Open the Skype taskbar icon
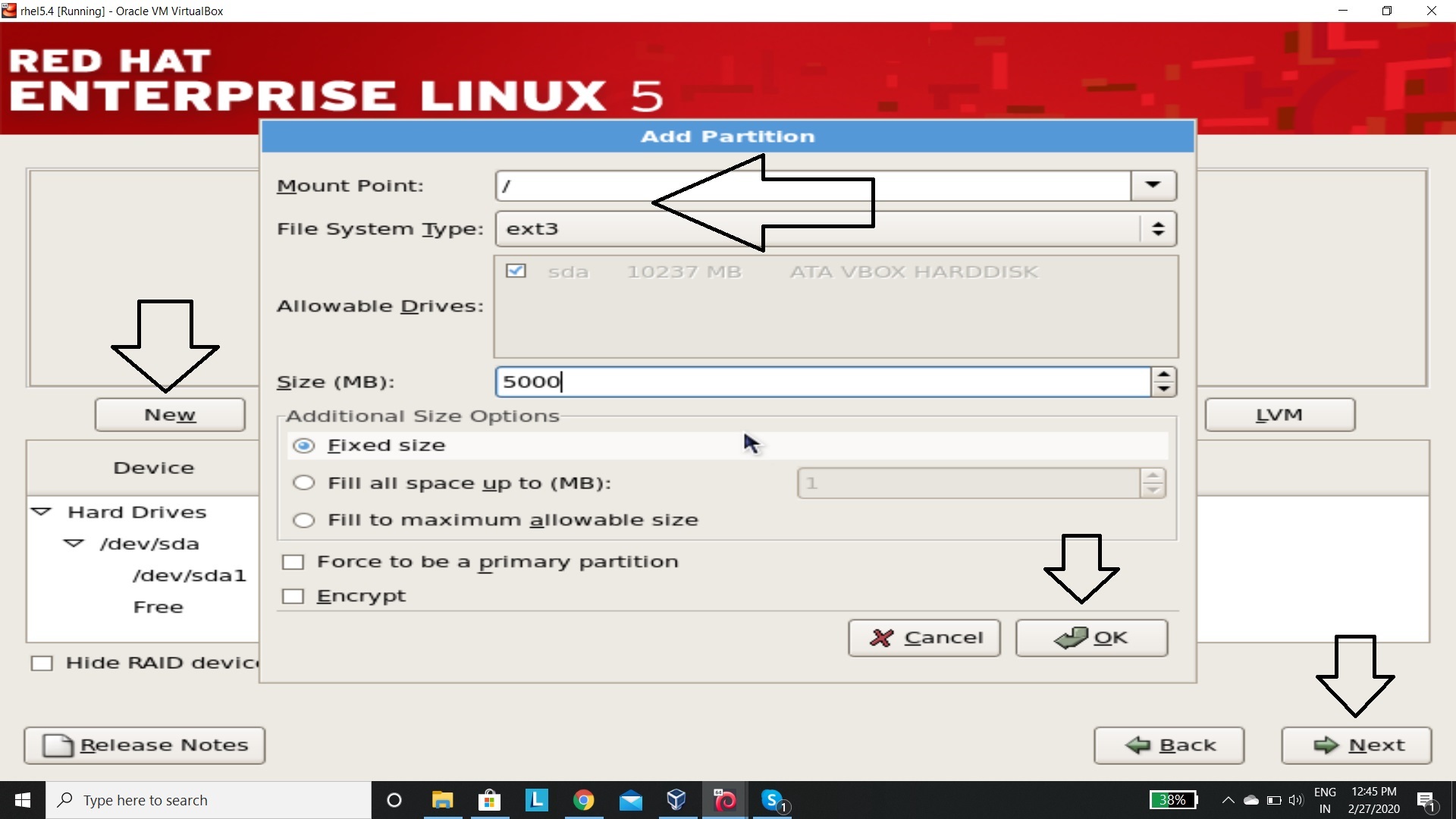Screen dimensions: 1456x819 773,800
